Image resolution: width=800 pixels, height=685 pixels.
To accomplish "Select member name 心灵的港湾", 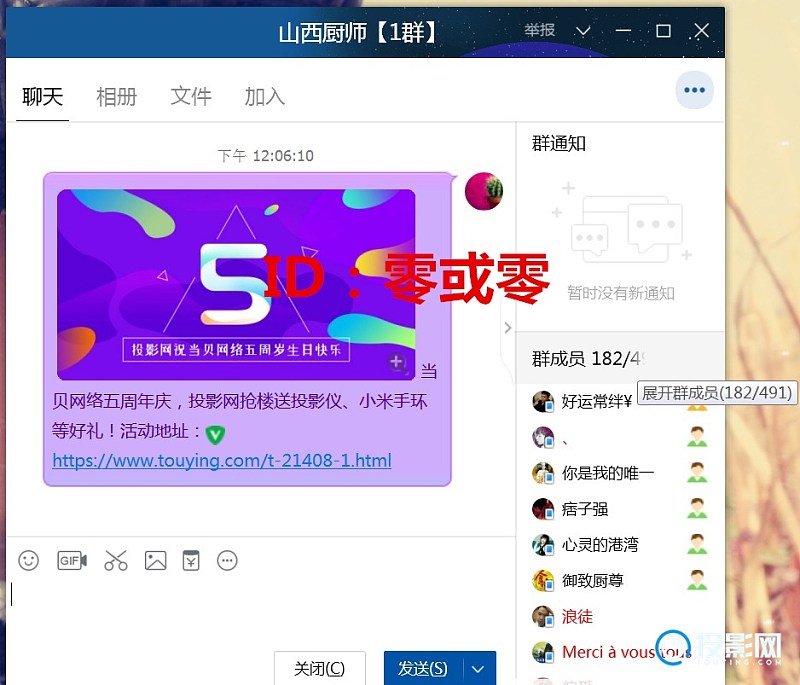I will pos(599,544).
